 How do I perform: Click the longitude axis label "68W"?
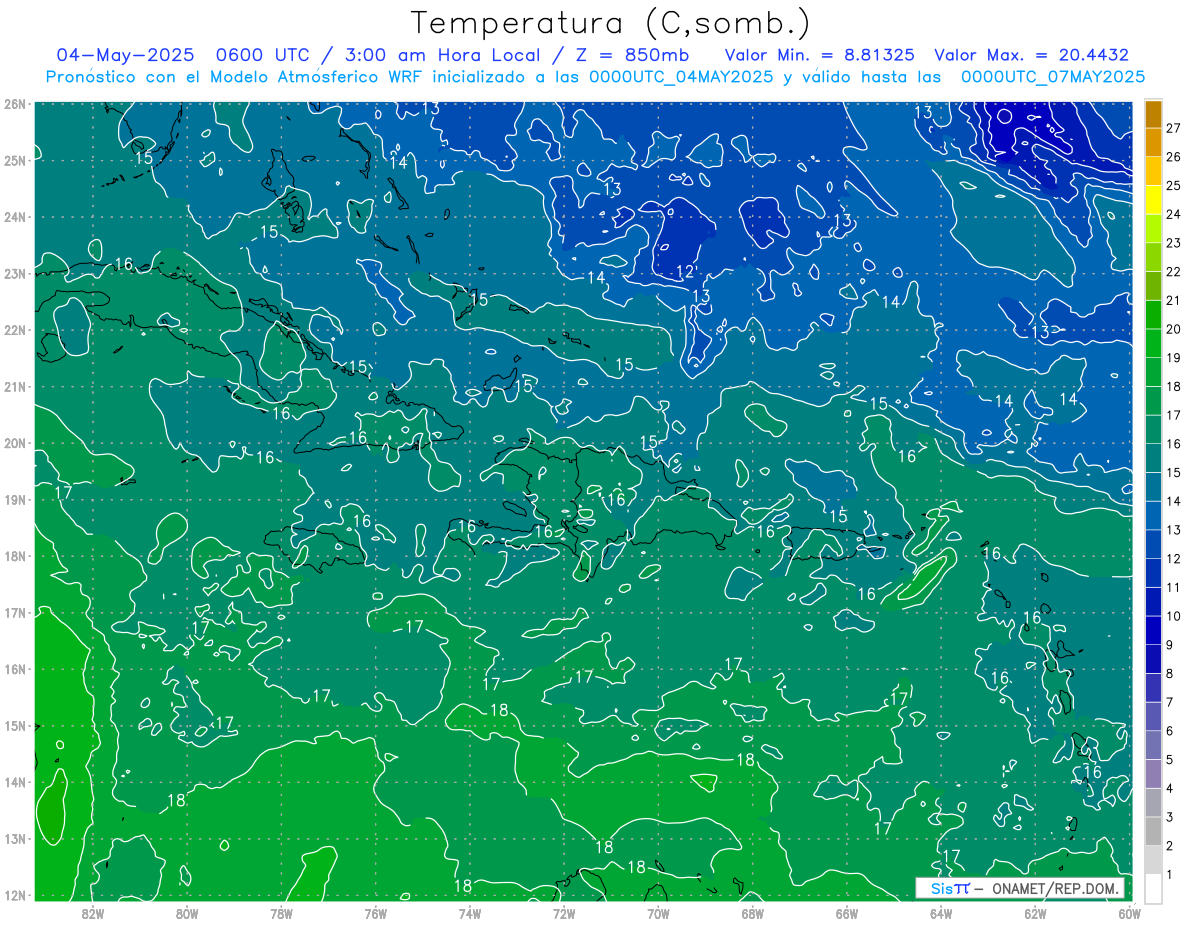pos(752,912)
